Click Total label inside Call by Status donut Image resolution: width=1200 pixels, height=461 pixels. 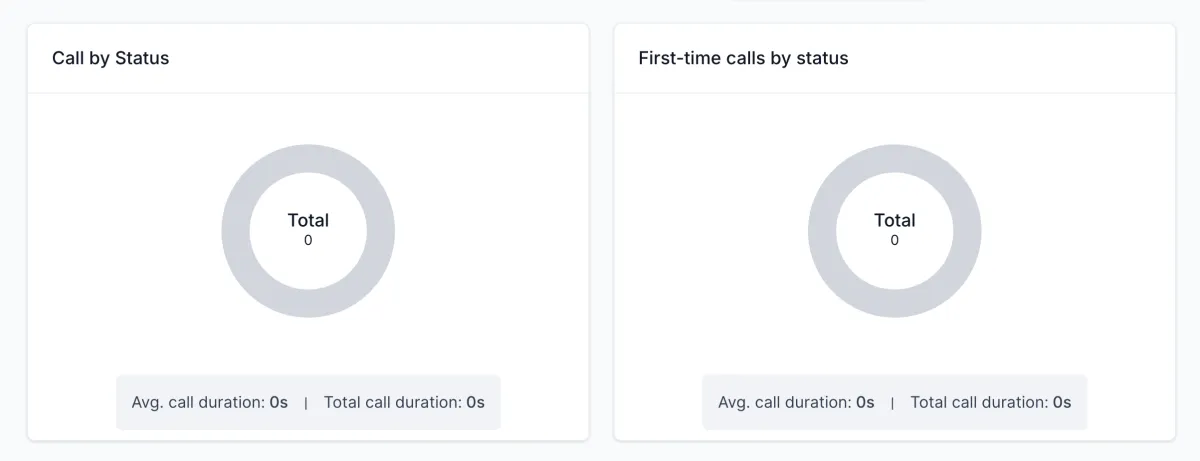[x=308, y=220]
